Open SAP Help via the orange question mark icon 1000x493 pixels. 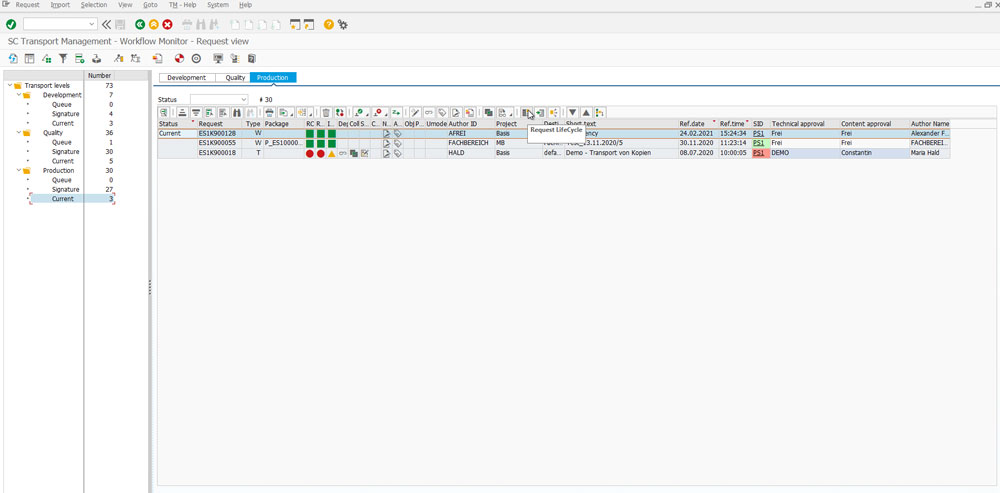pyautogui.click(x=329, y=24)
